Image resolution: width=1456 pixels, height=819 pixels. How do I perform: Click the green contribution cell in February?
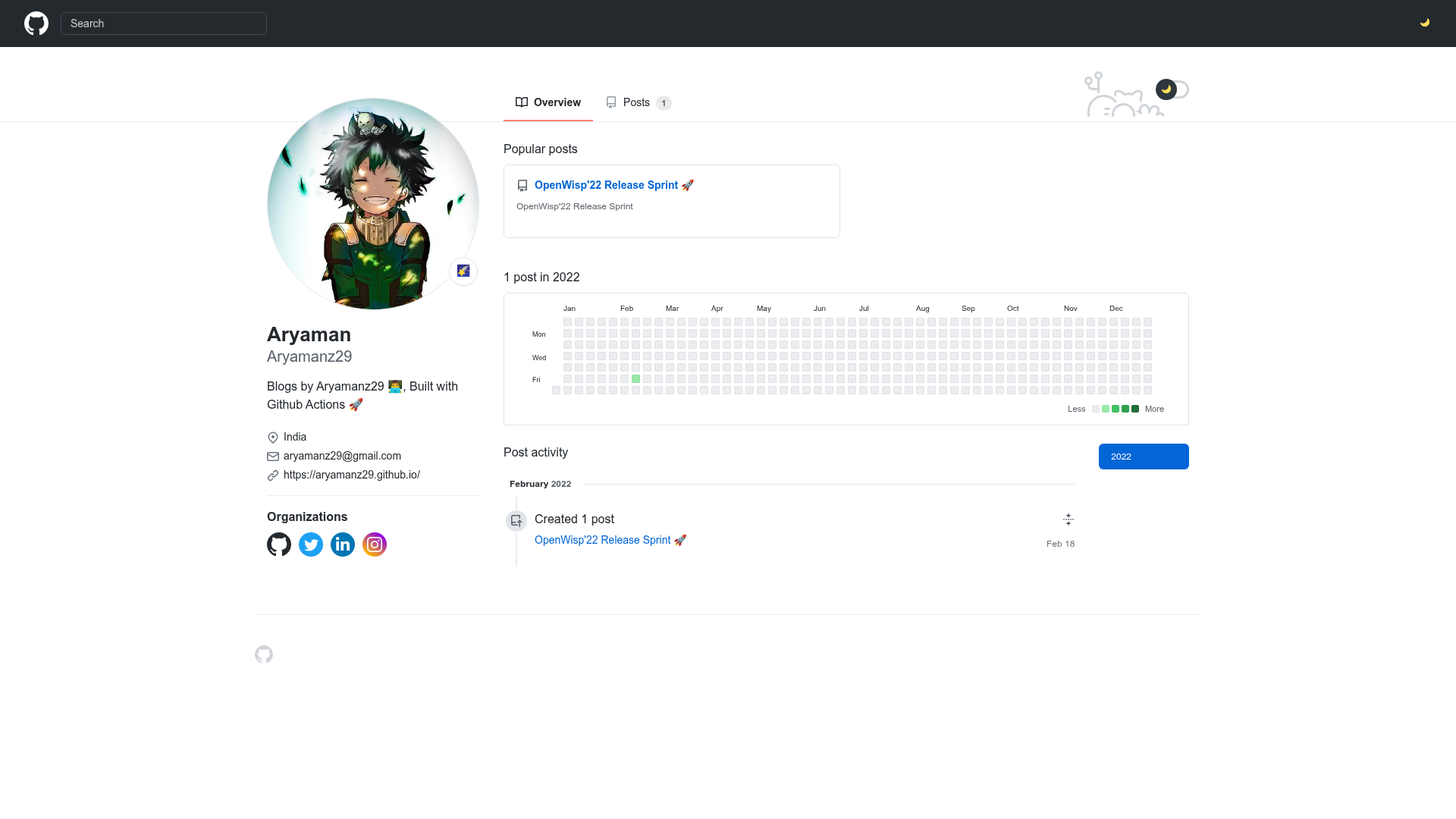635,379
